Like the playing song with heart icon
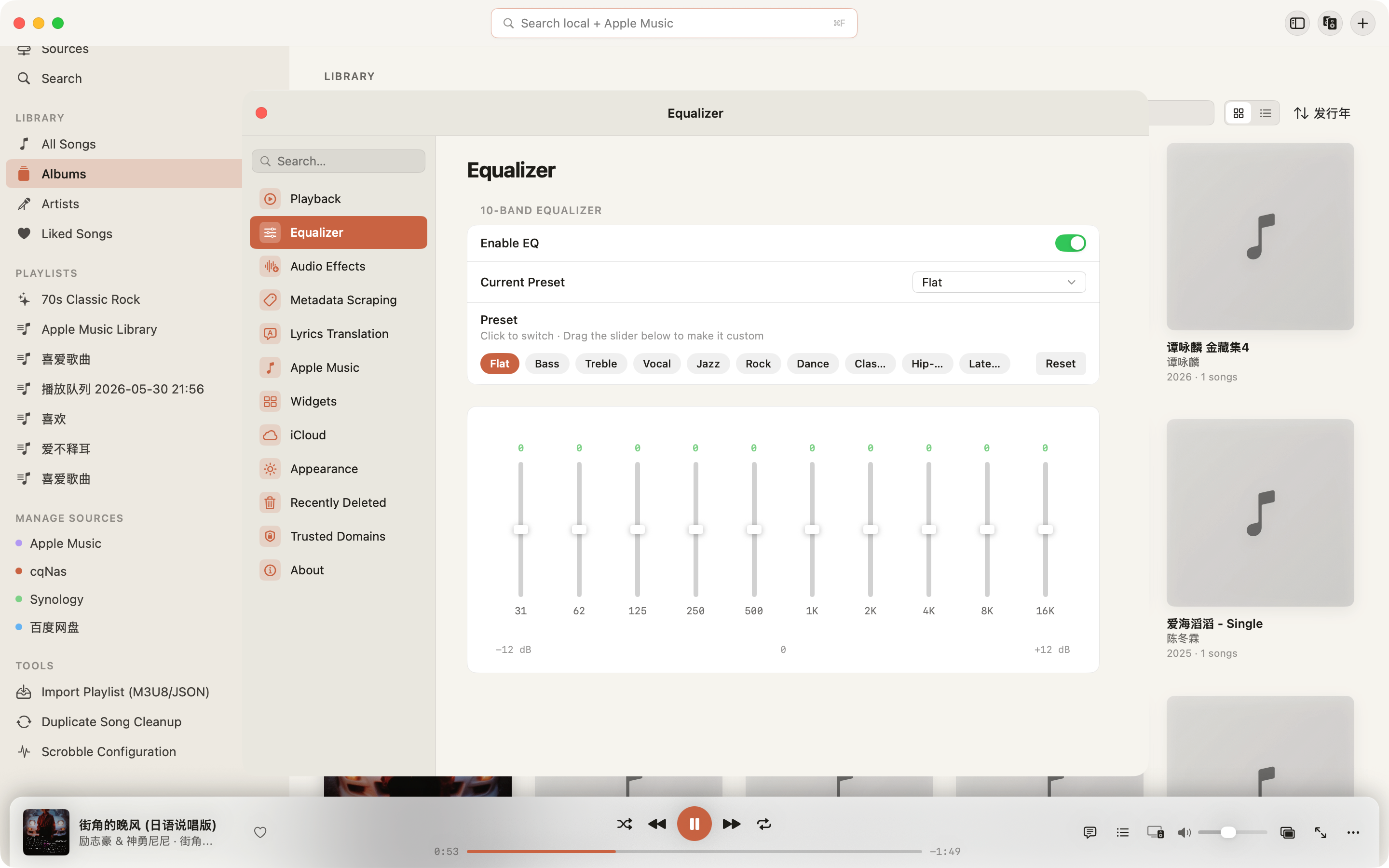Screen dimensions: 1389x868 260,832
